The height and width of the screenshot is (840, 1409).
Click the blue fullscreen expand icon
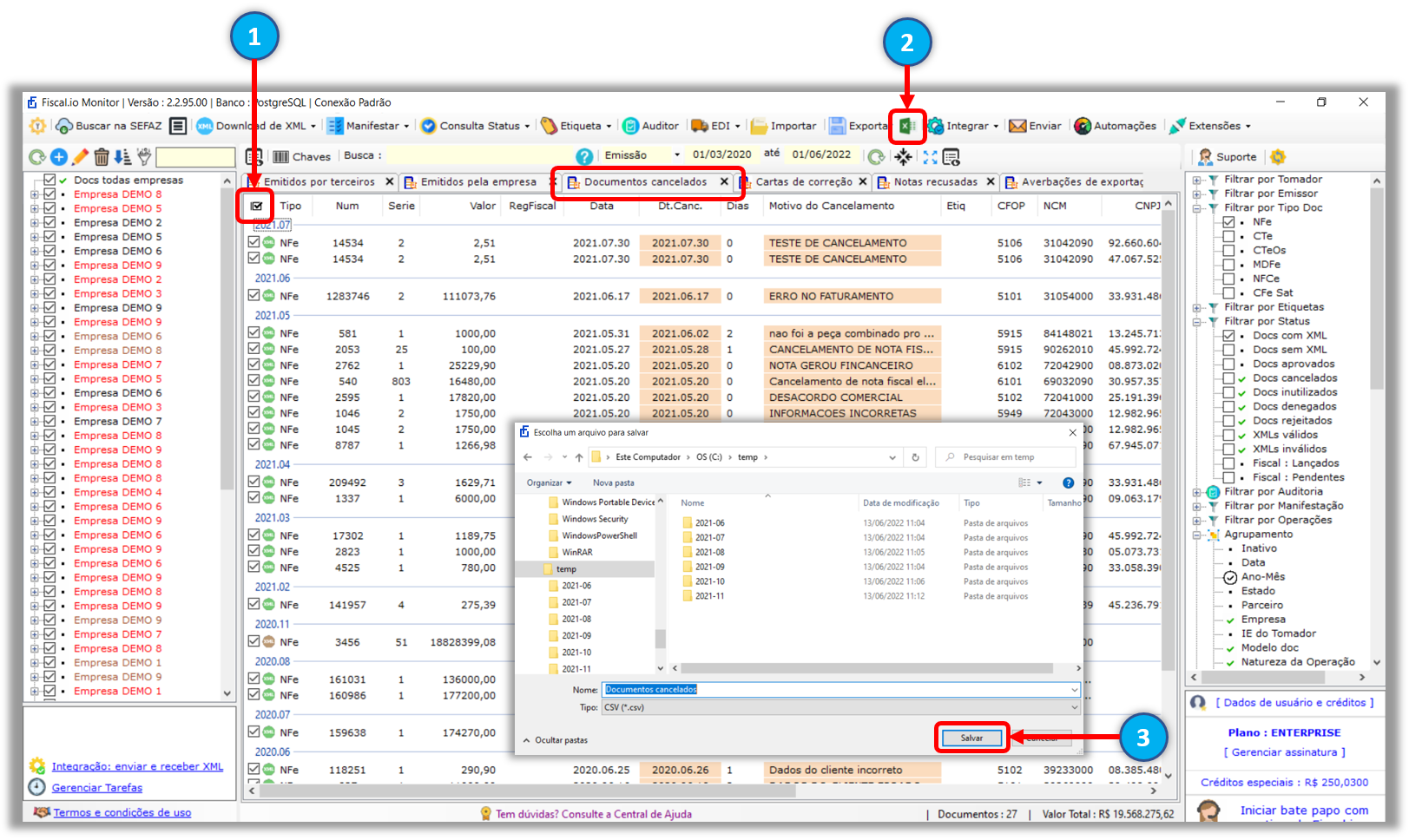pos(930,156)
